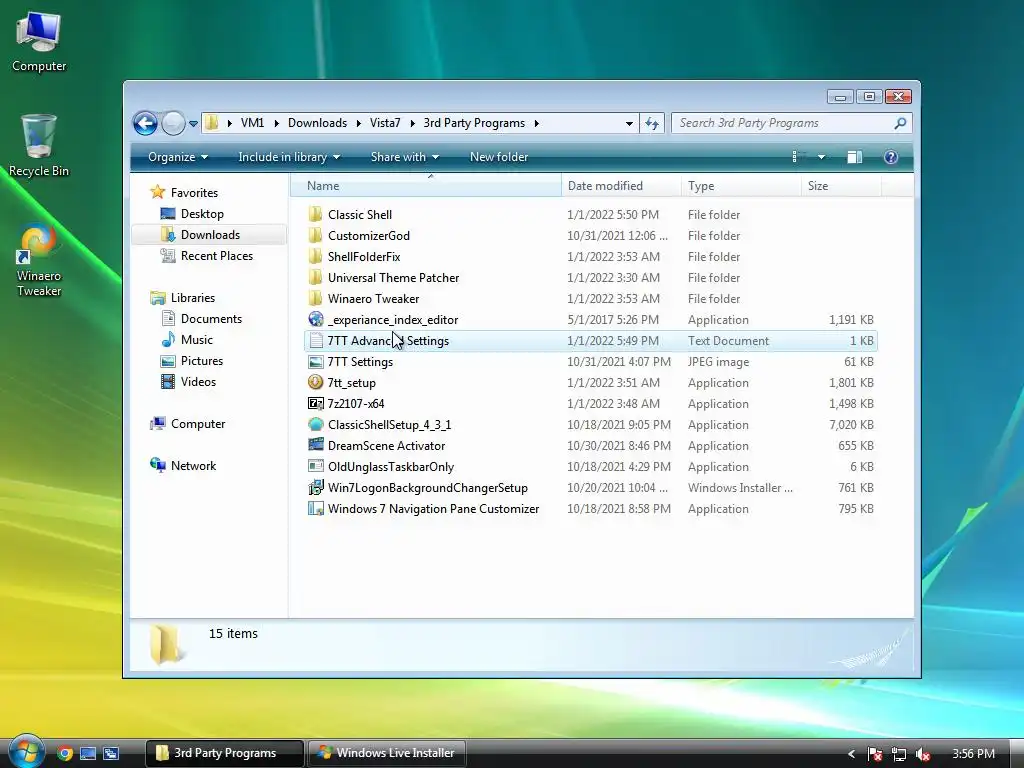Open the Share with menu

pos(405,157)
